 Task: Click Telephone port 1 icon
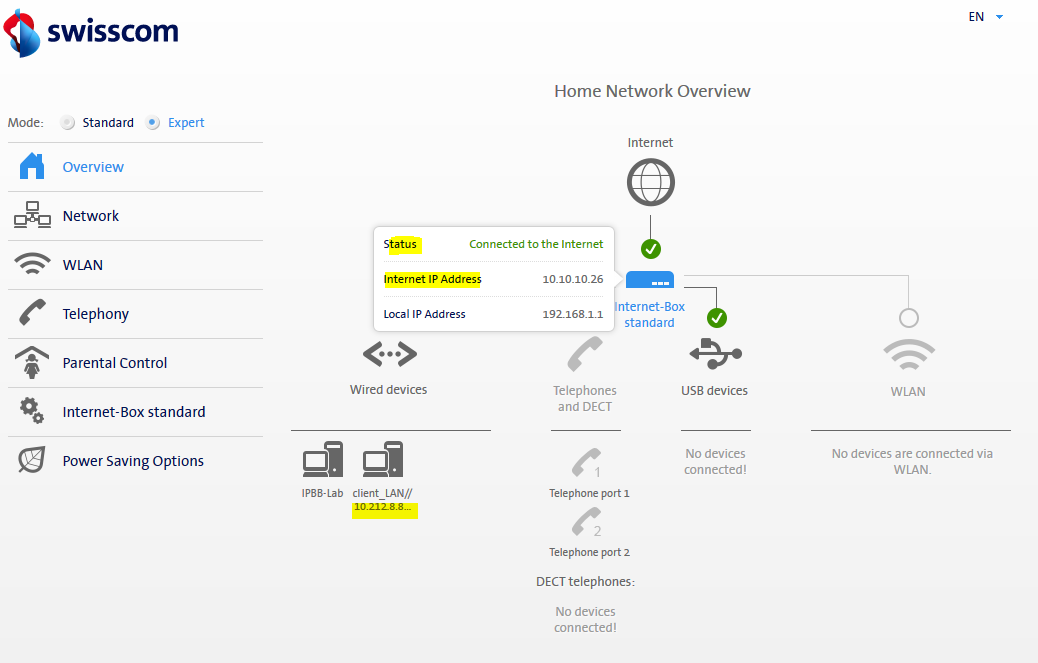[588, 464]
